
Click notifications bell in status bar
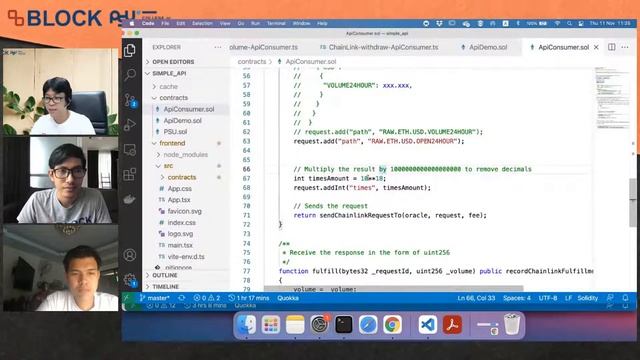click(x=625, y=298)
